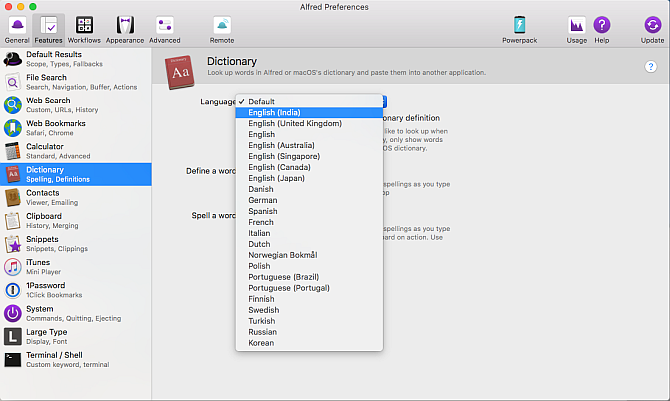
Task: Open the toolbar Help icon
Action: click(602, 28)
